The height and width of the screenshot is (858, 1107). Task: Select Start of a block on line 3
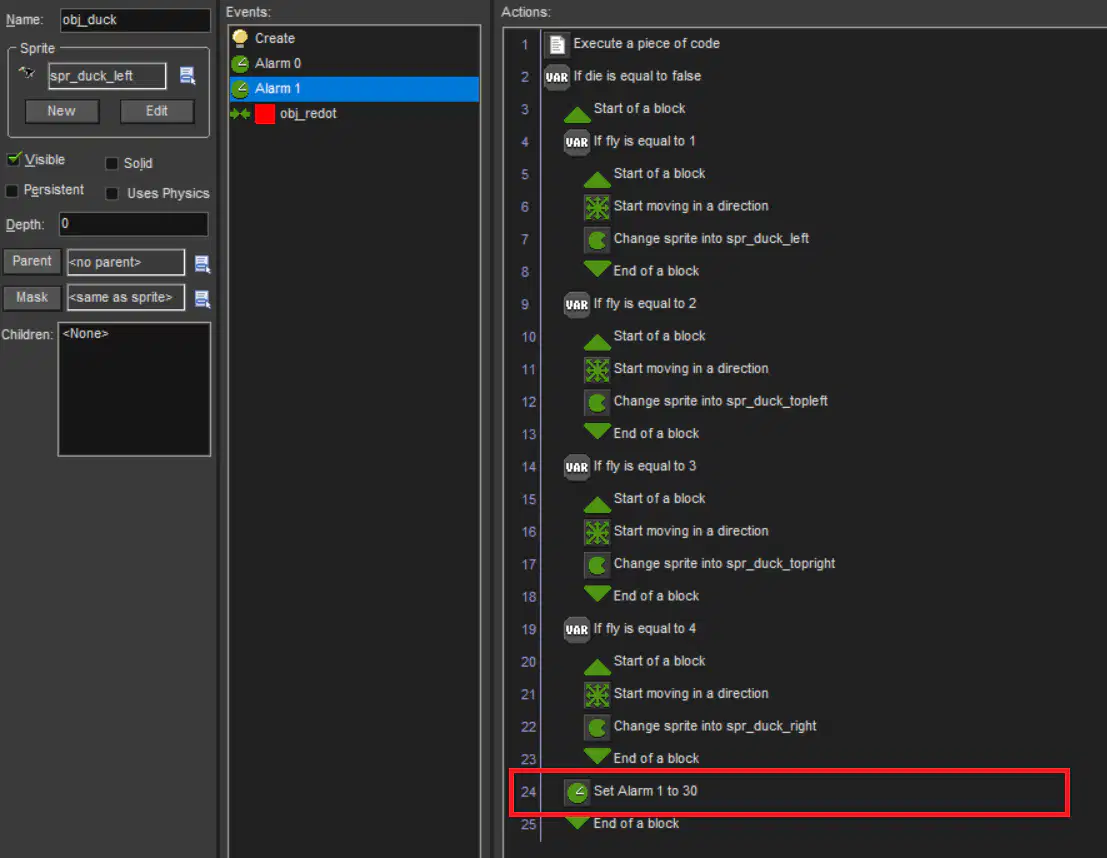[624, 109]
